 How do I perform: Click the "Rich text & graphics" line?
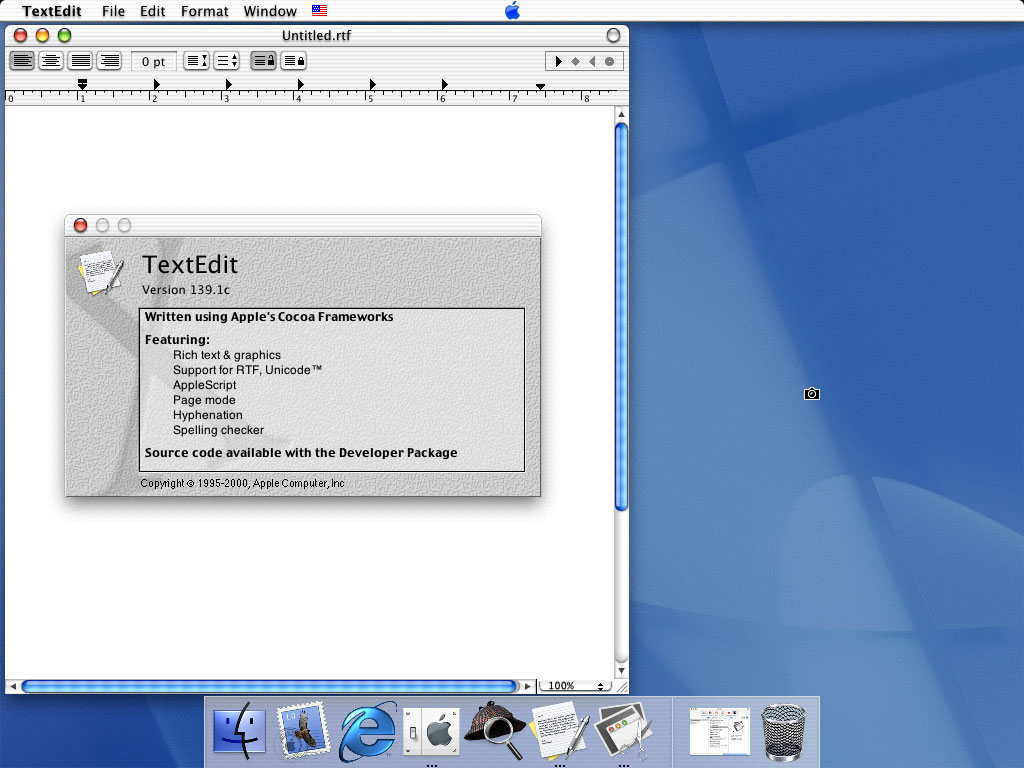pyautogui.click(x=227, y=355)
